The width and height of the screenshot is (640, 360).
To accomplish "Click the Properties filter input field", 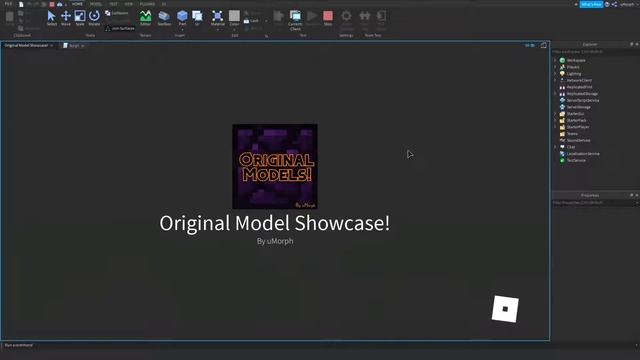I will [595, 202].
